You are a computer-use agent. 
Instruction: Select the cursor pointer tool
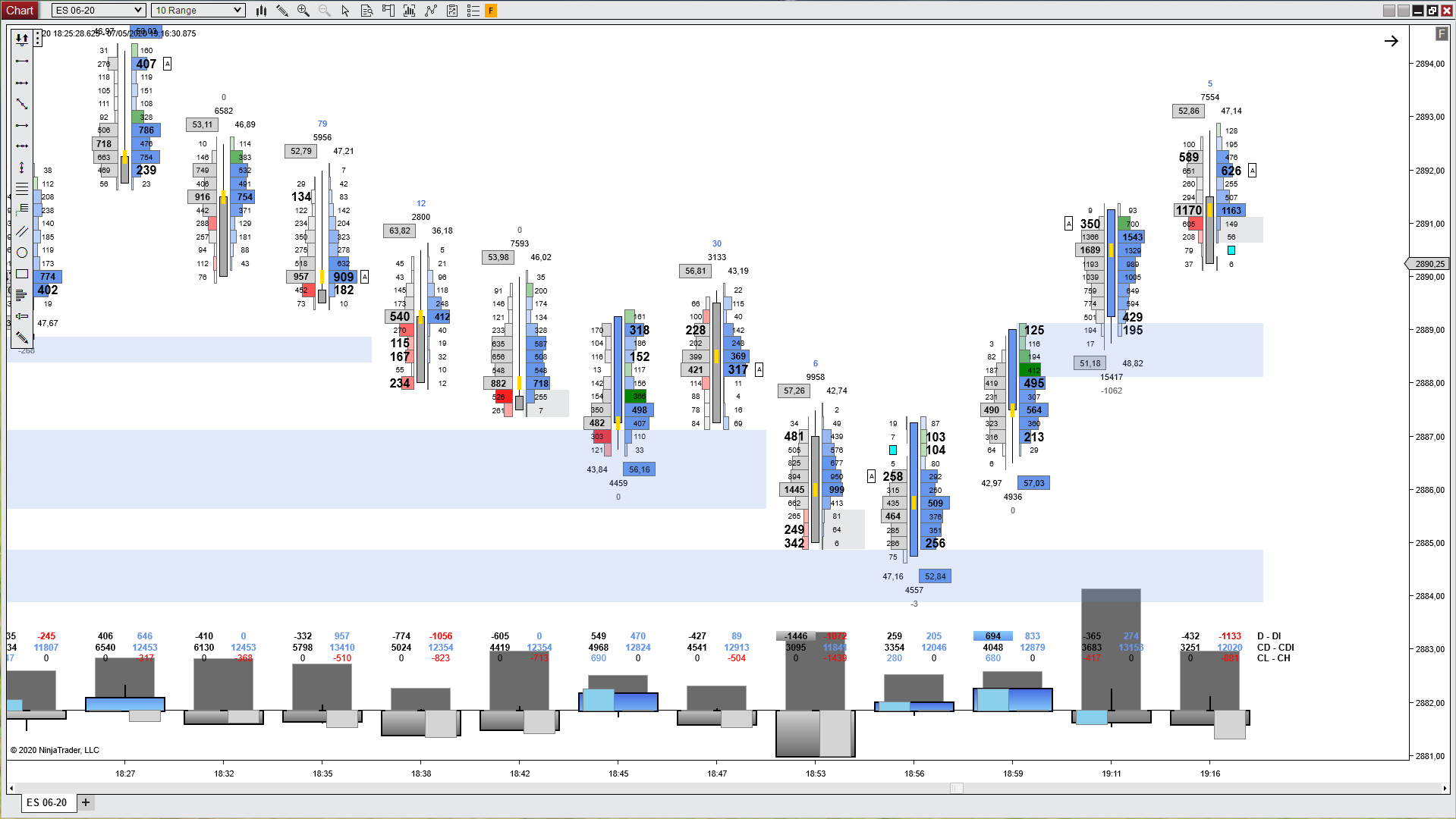click(345, 11)
